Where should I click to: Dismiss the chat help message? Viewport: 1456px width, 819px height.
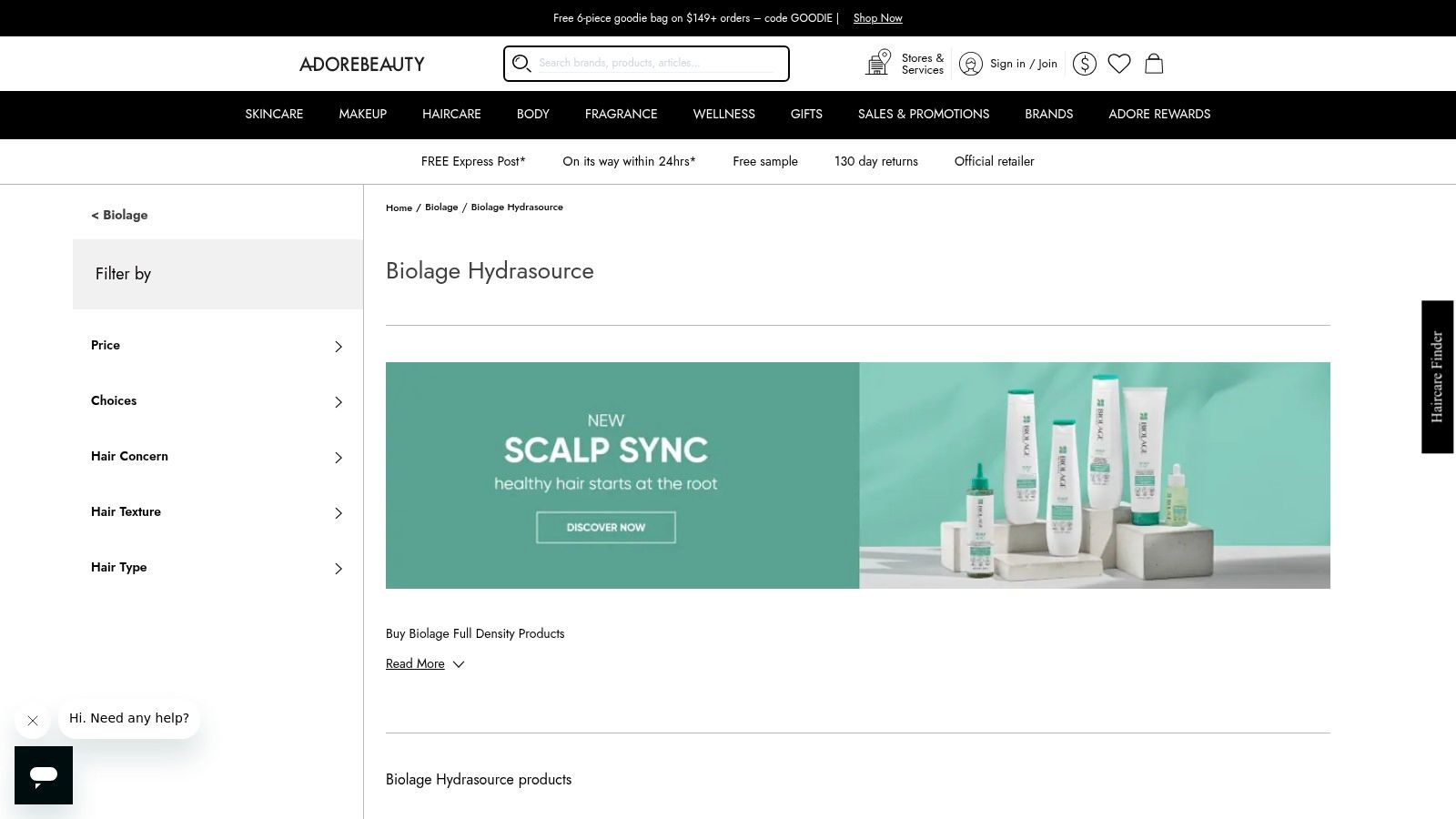pos(33,721)
